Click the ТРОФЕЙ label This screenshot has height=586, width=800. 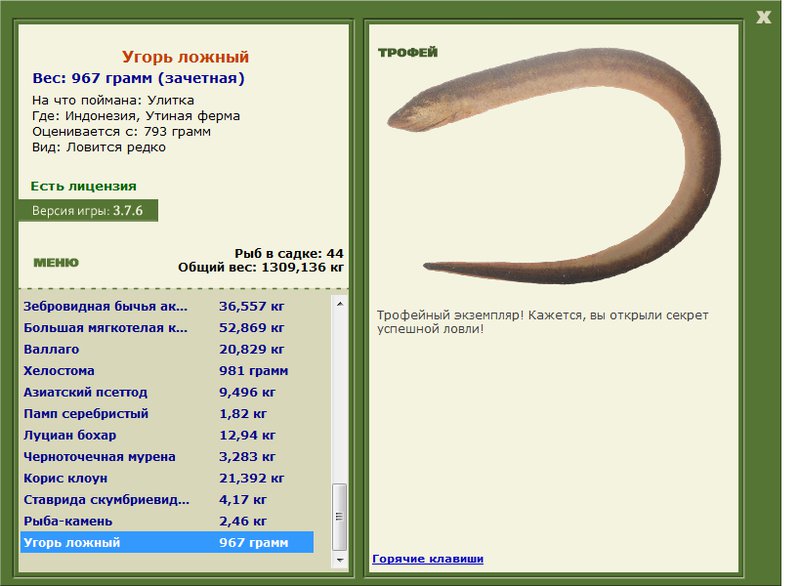(408, 52)
